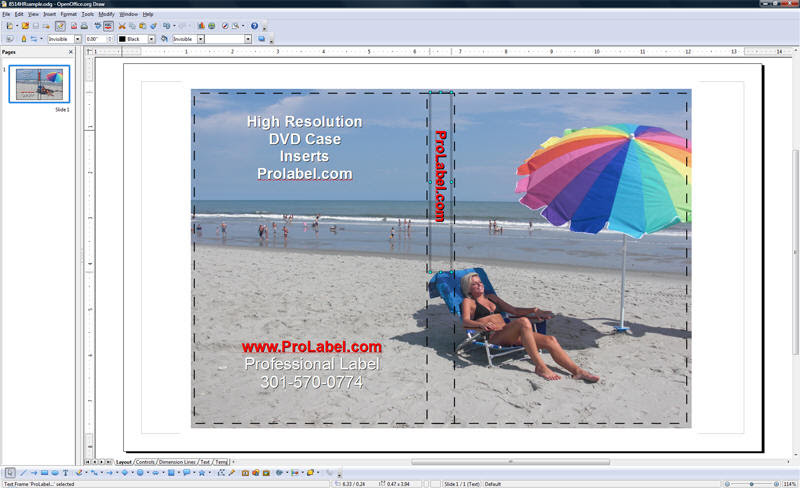Close the Pages panel
Viewport: 800px width, 488px height.
click(71, 52)
